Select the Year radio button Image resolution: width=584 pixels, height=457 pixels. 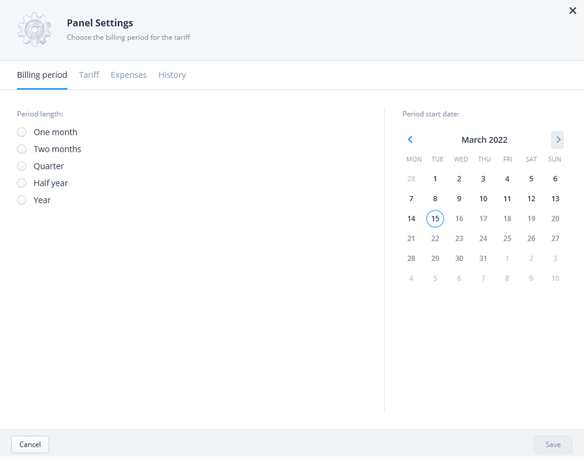22,200
